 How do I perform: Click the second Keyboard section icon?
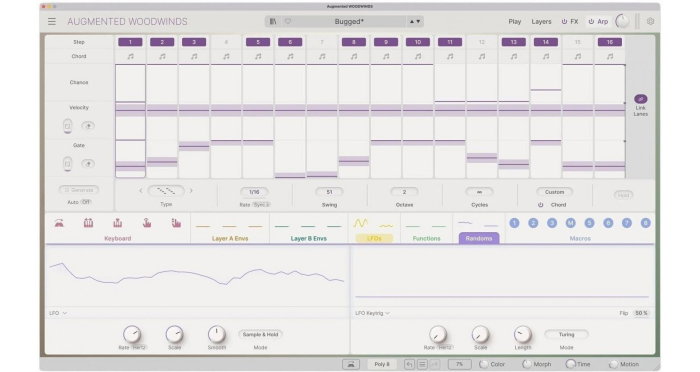coord(88,223)
